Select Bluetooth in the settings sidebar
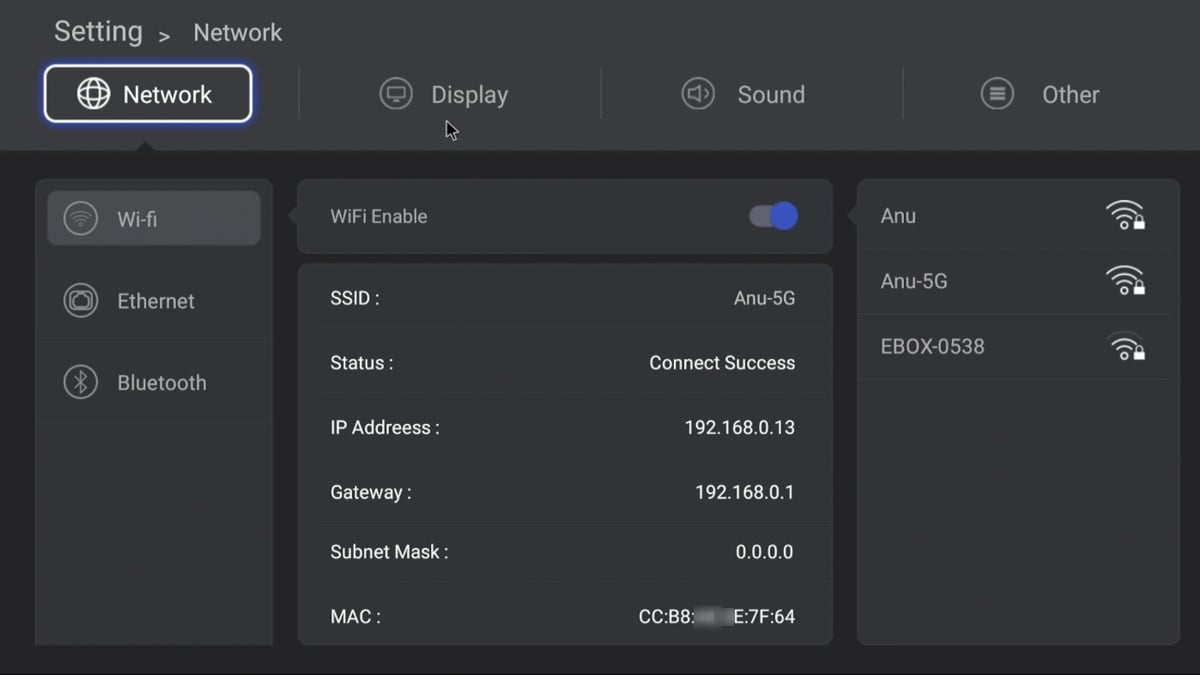The width and height of the screenshot is (1200, 675). (x=153, y=382)
